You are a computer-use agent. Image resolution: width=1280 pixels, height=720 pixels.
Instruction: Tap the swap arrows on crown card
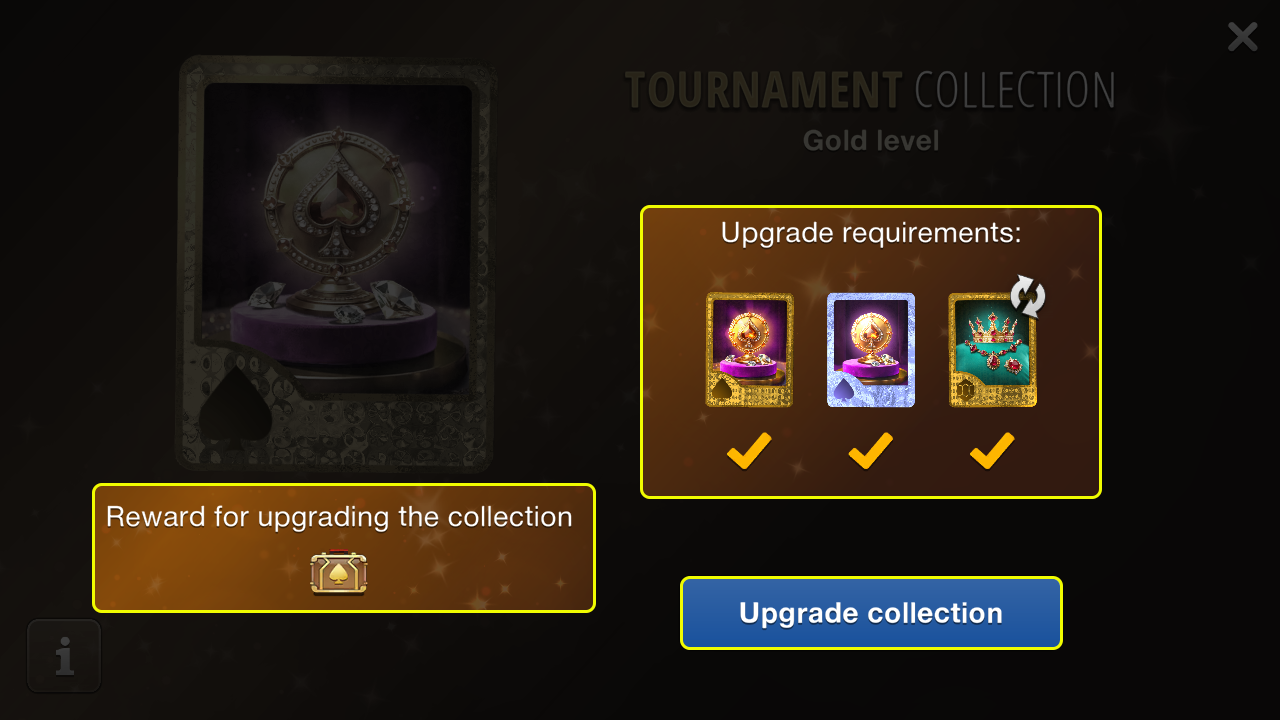coord(1027,296)
